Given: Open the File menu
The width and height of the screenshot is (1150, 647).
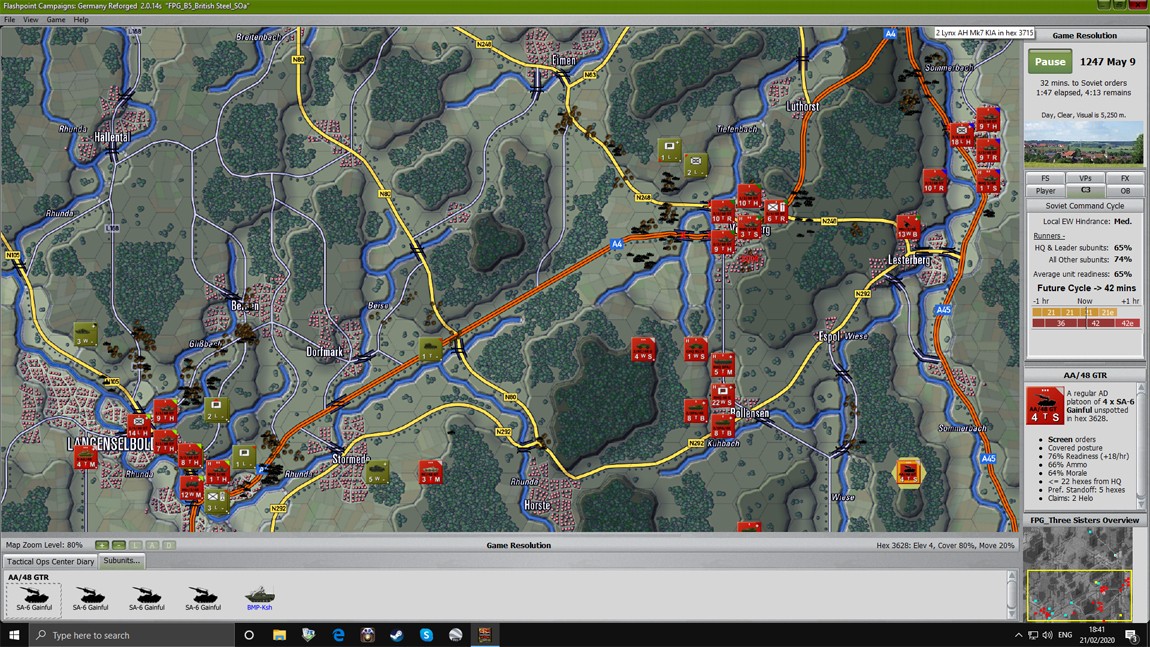Looking at the screenshot, I should click(10, 20).
